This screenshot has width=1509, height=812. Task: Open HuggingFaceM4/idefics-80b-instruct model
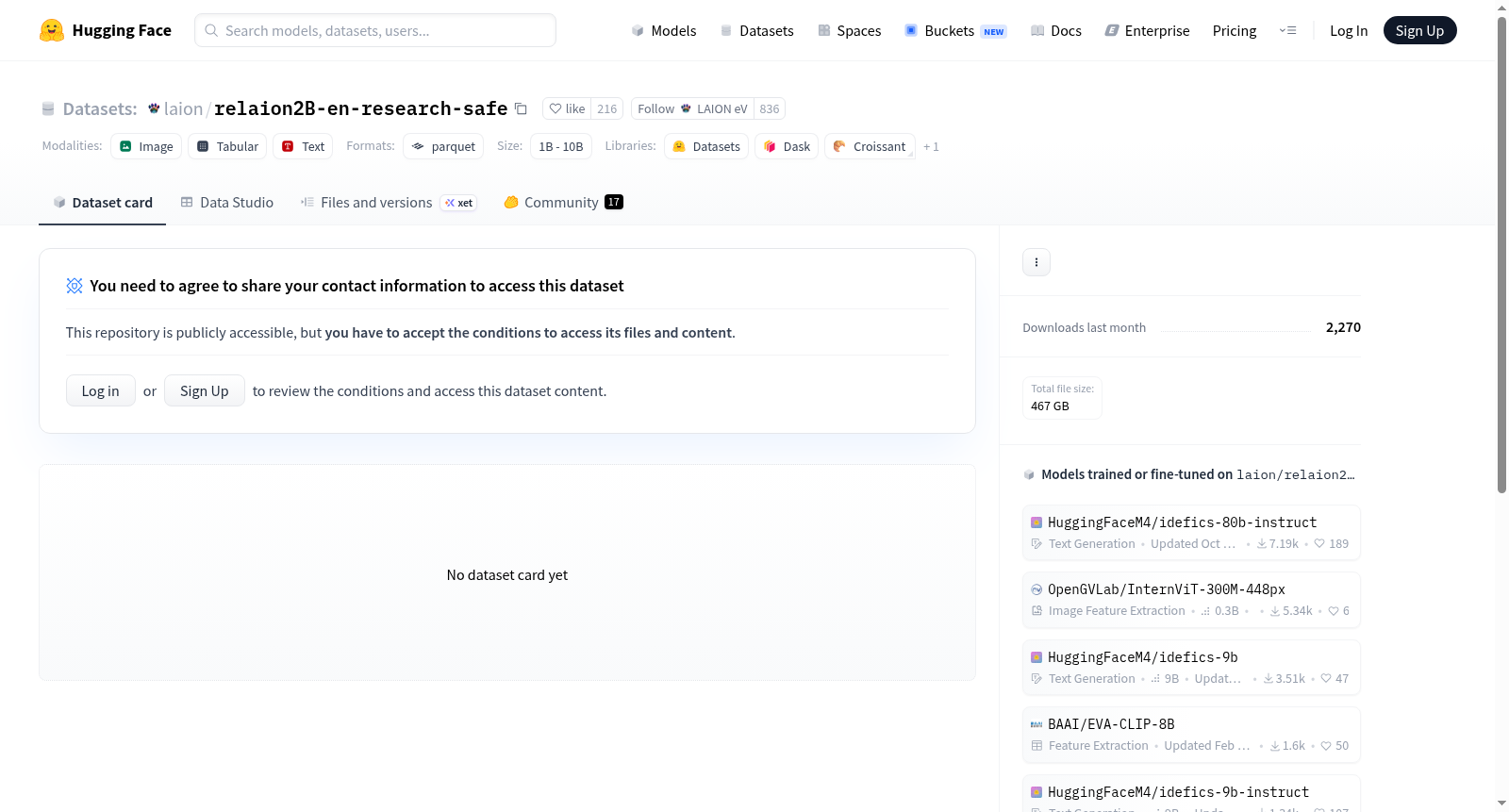click(1191, 532)
